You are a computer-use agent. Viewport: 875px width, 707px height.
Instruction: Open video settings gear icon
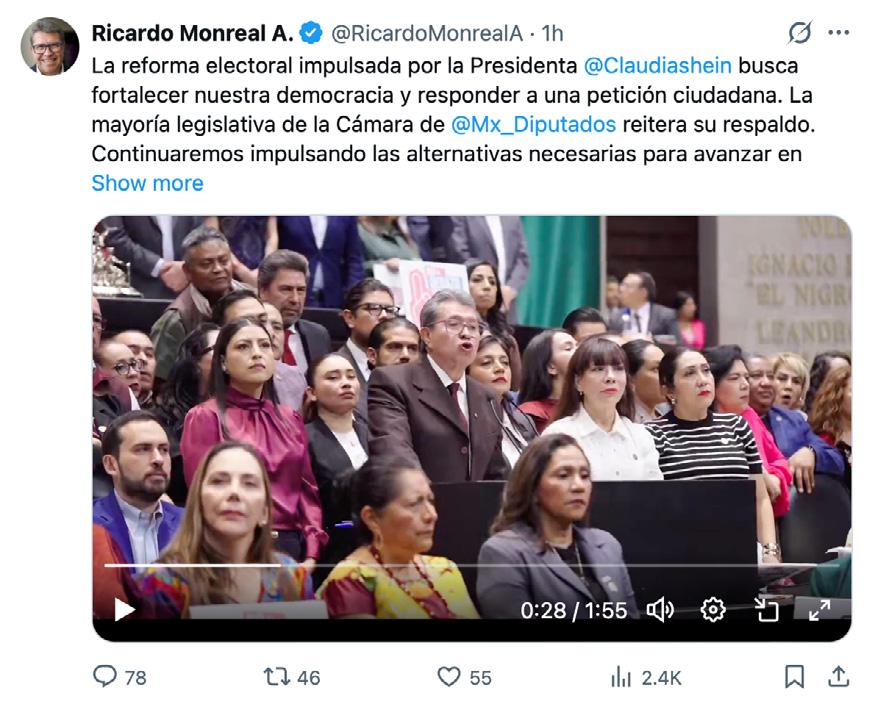click(713, 610)
